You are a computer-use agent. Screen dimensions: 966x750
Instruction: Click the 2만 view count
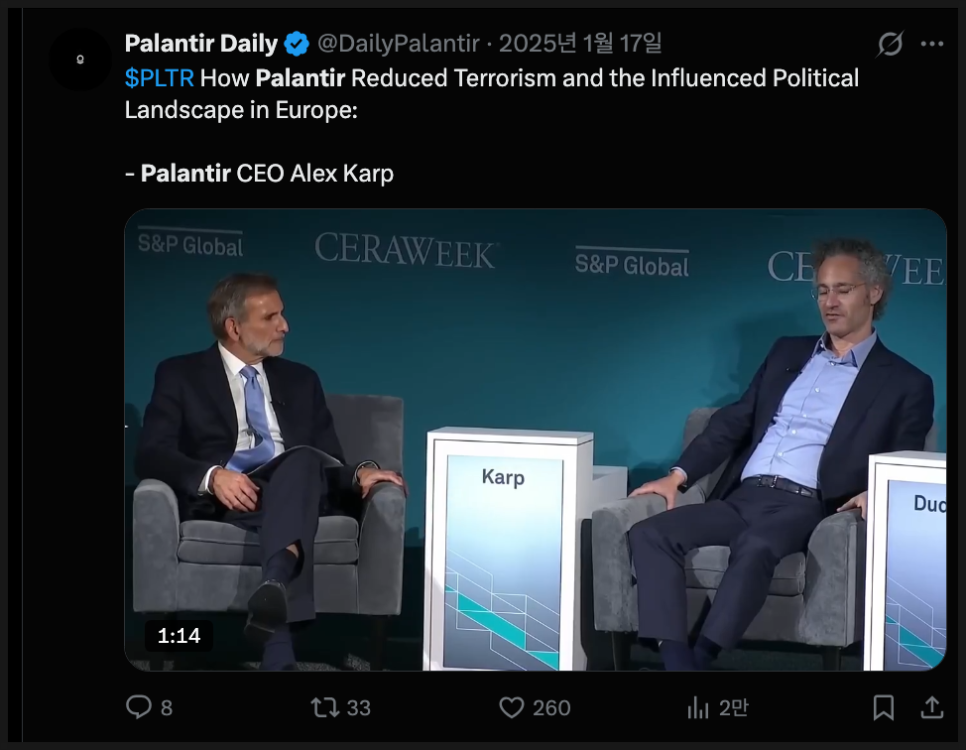point(733,708)
